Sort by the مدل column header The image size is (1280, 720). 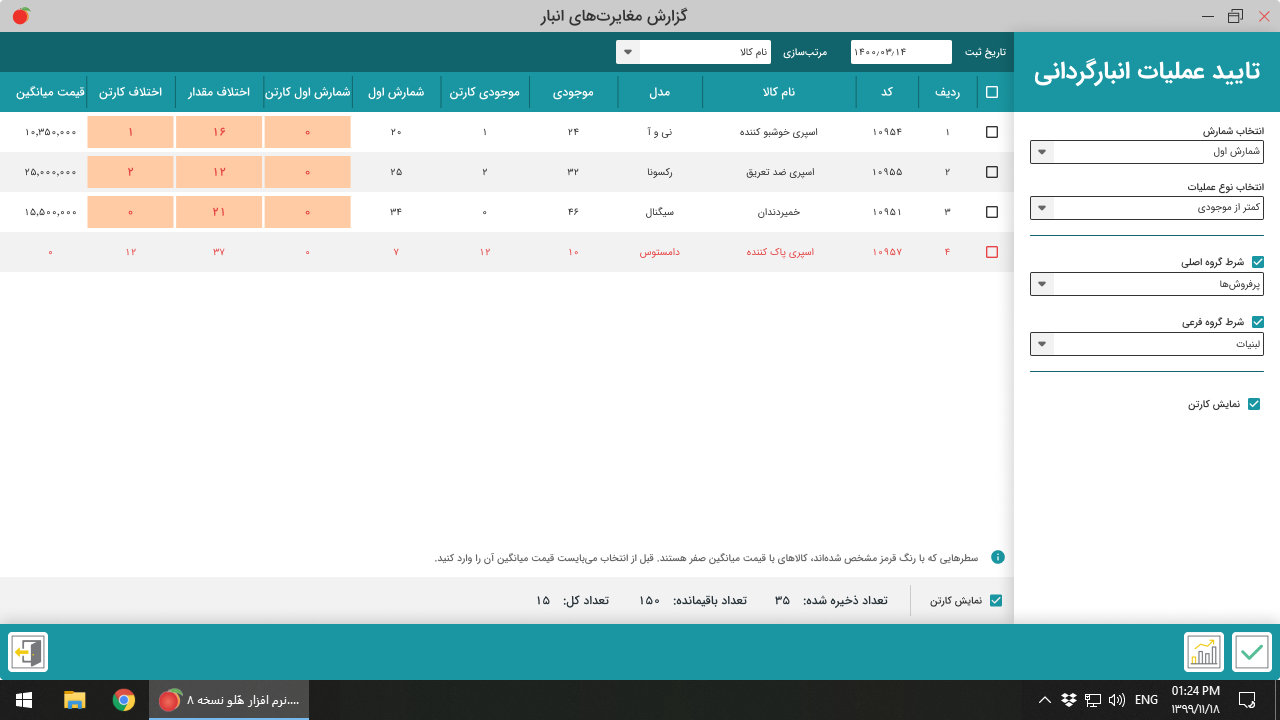pos(660,92)
